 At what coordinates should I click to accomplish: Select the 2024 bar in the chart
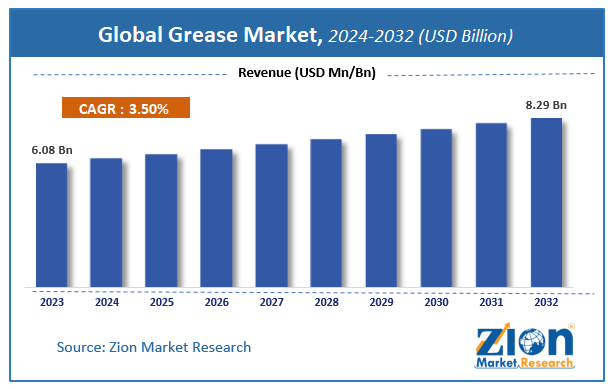[106, 223]
